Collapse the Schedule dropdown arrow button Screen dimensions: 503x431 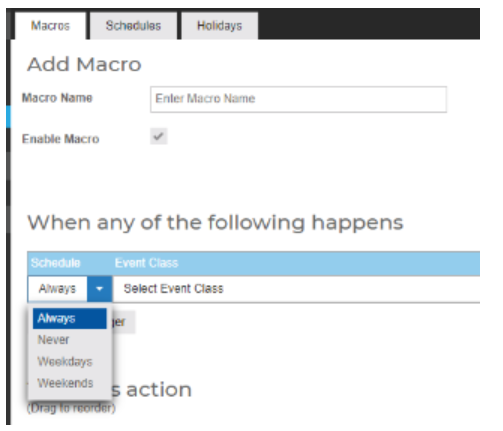click(x=99, y=289)
